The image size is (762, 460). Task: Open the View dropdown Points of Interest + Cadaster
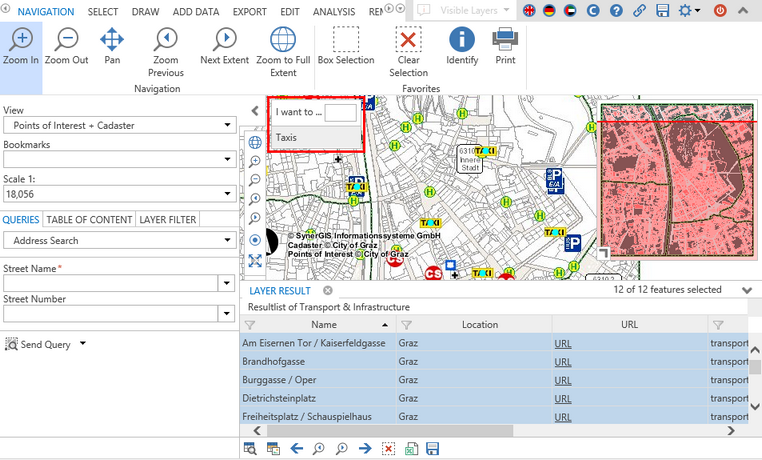click(120, 125)
